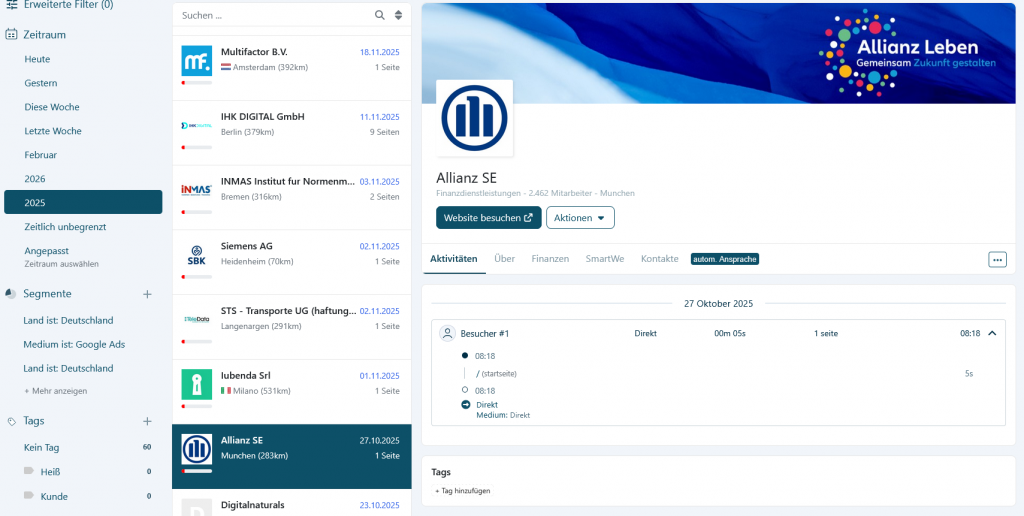Click the search magnifier icon
Screen dimensions: 1024x516
[x=380, y=15]
